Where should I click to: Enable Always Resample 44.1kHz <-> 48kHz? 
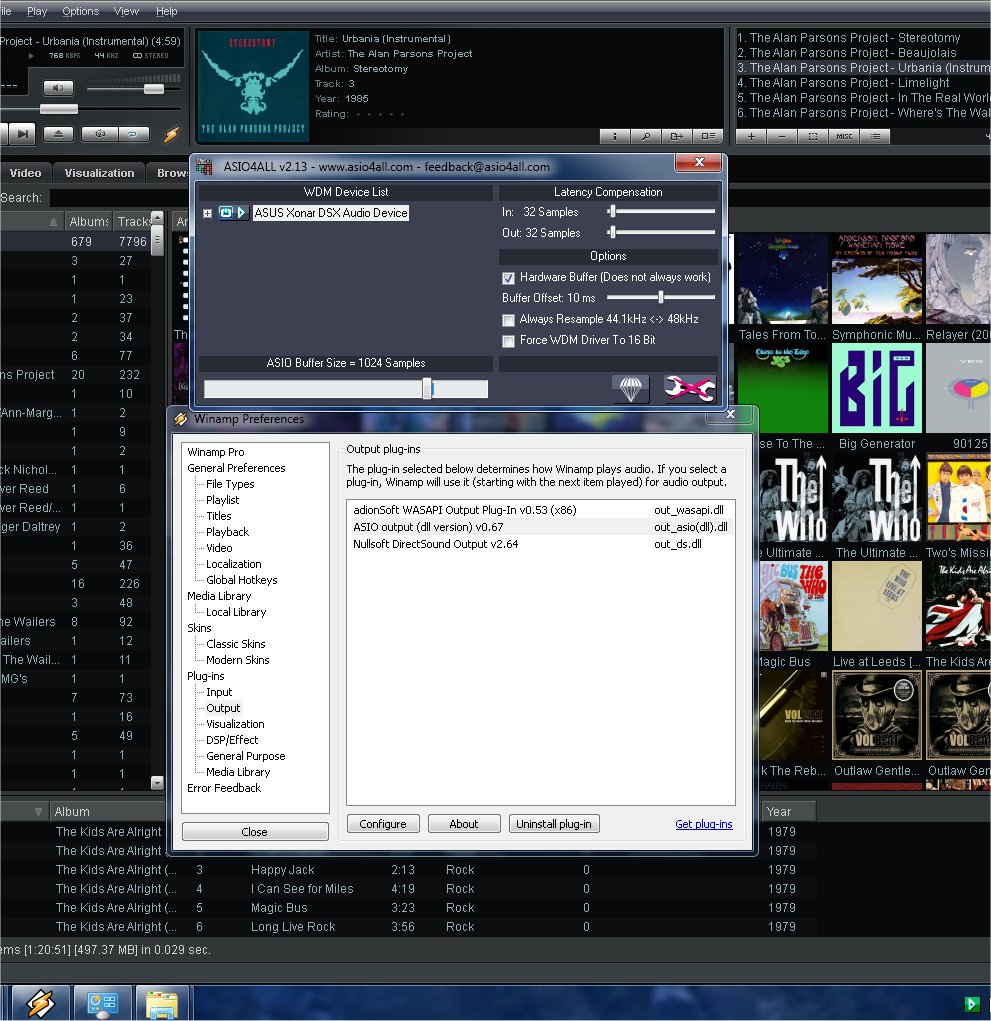pos(509,320)
